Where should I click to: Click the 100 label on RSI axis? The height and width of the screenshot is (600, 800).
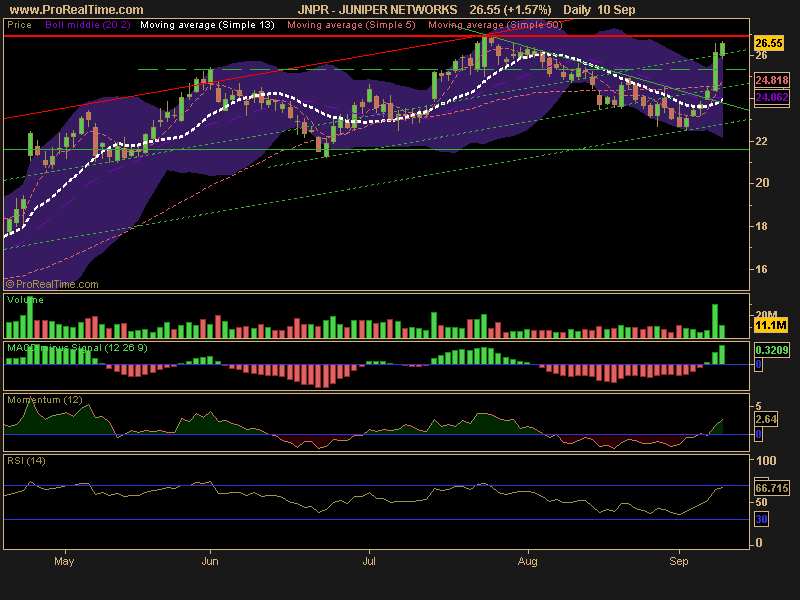[766, 461]
